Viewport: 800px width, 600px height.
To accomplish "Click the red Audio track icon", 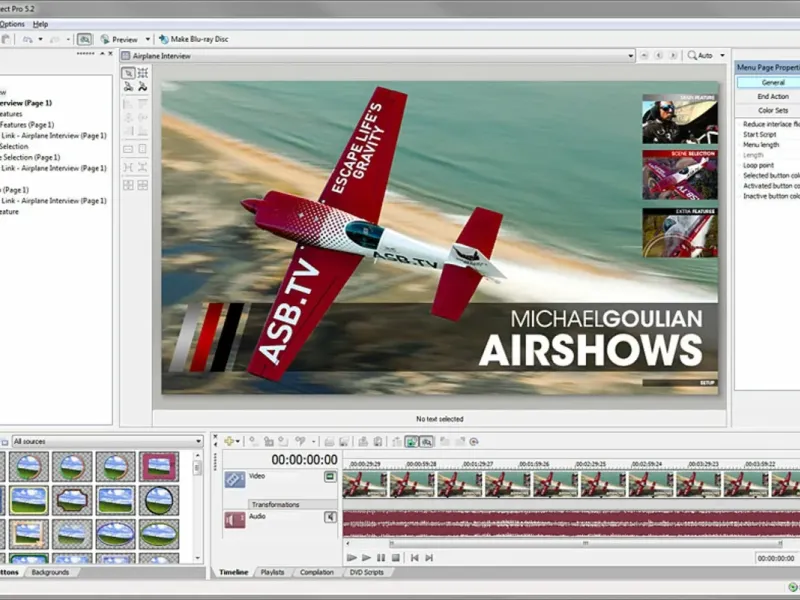I will 235,520.
